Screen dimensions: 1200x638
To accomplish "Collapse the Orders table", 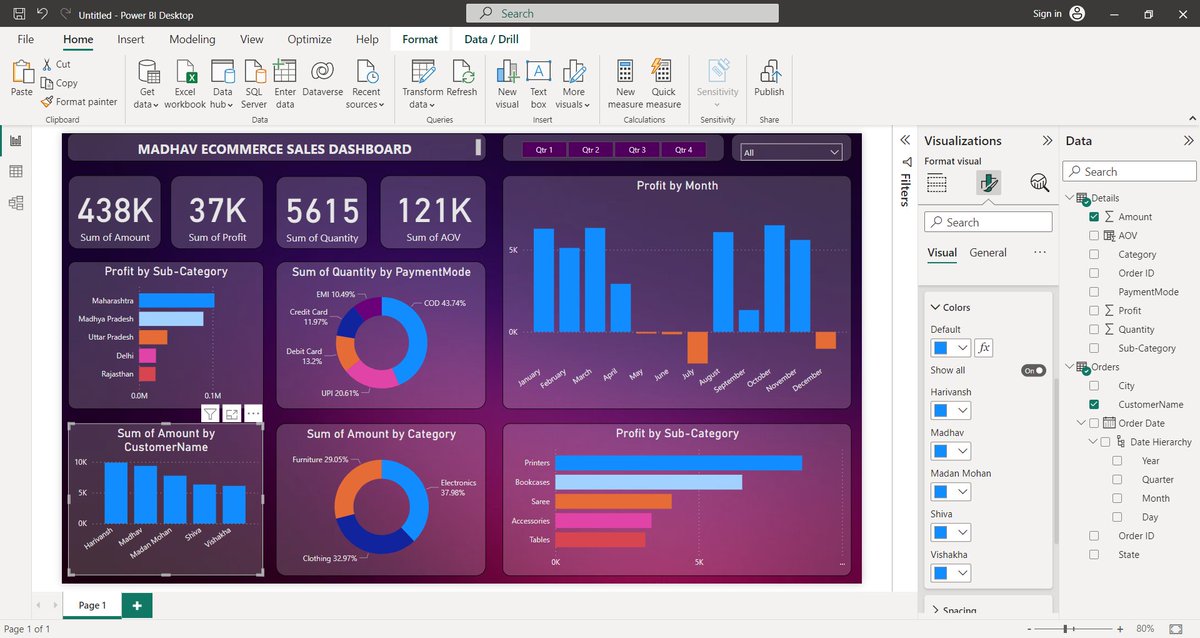I will tap(1068, 367).
